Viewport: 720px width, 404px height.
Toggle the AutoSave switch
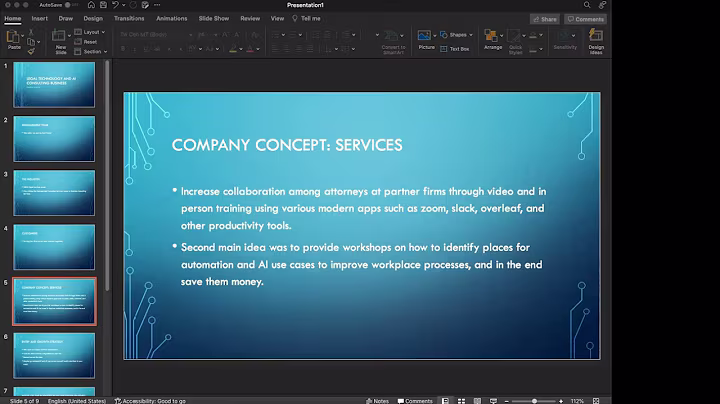(70, 5)
